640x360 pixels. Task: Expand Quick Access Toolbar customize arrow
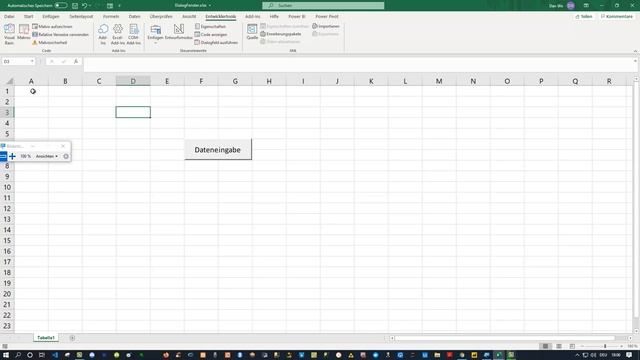pos(119,5)
